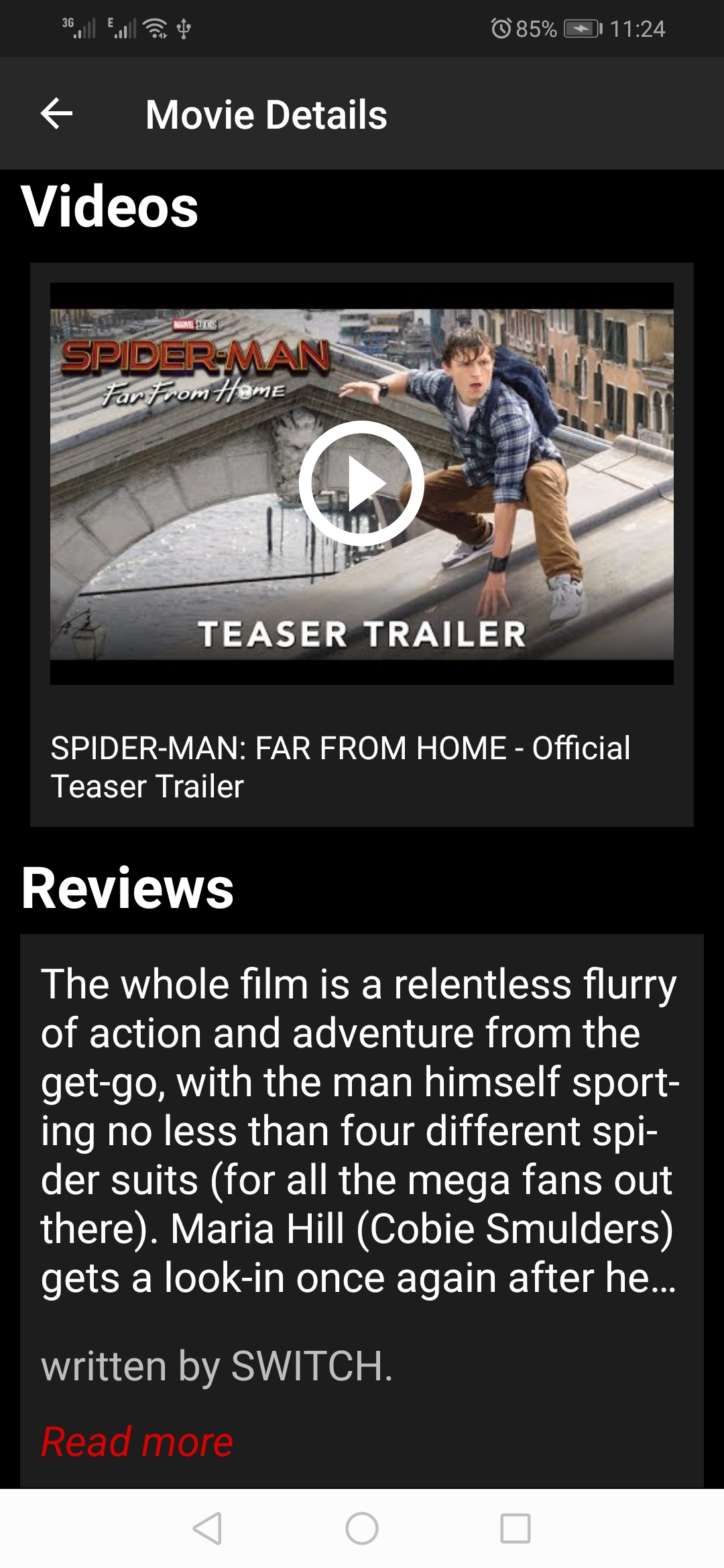This screenshot has width=724, height=1568.
Task: Tap the review text about relentless flurry
Action: pyautogui.click(x=360, y=1130)
